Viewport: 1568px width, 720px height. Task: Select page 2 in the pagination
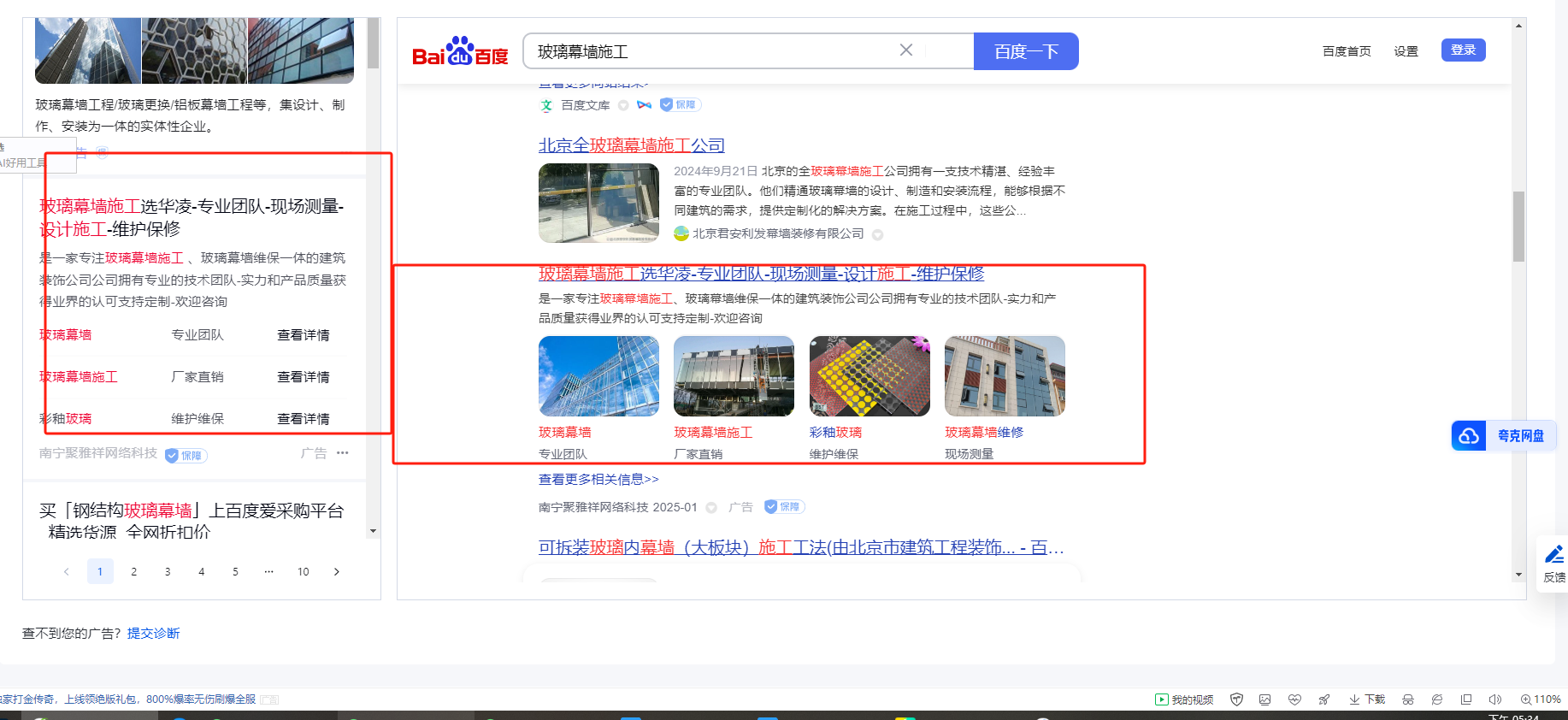(134, 571)
